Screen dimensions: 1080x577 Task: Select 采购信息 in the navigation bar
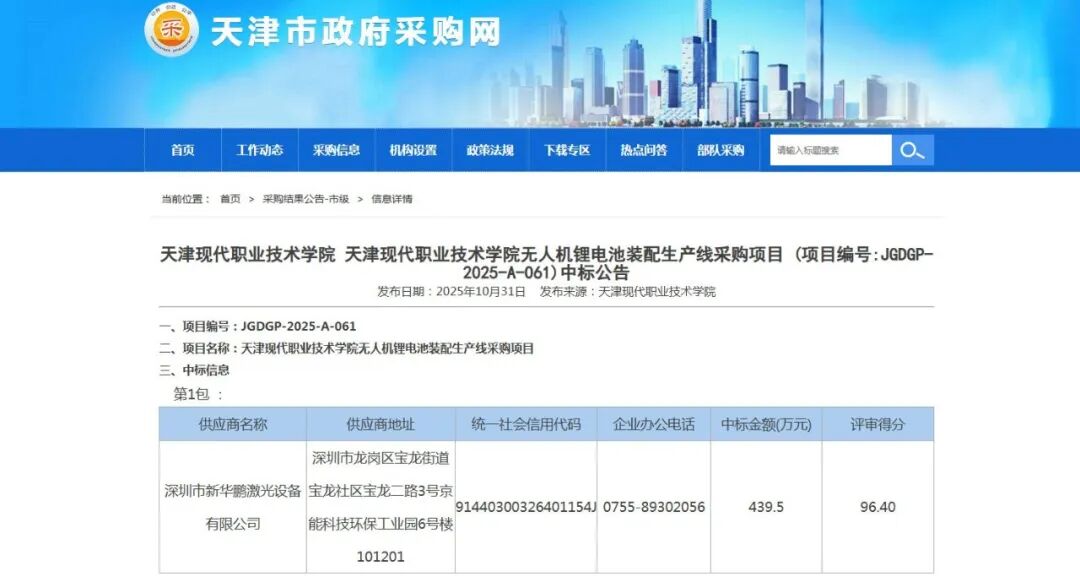(x=336, y=150)
